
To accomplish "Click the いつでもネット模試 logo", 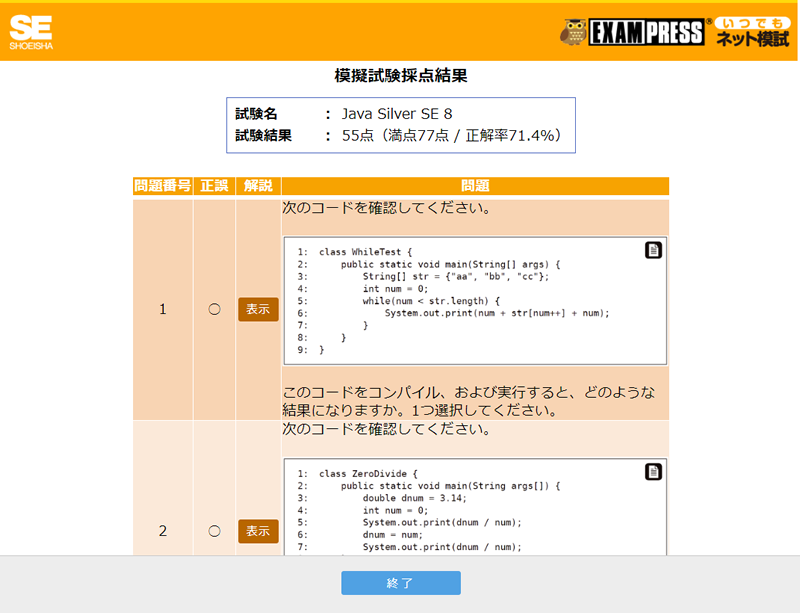I will (x=753, y=32).
